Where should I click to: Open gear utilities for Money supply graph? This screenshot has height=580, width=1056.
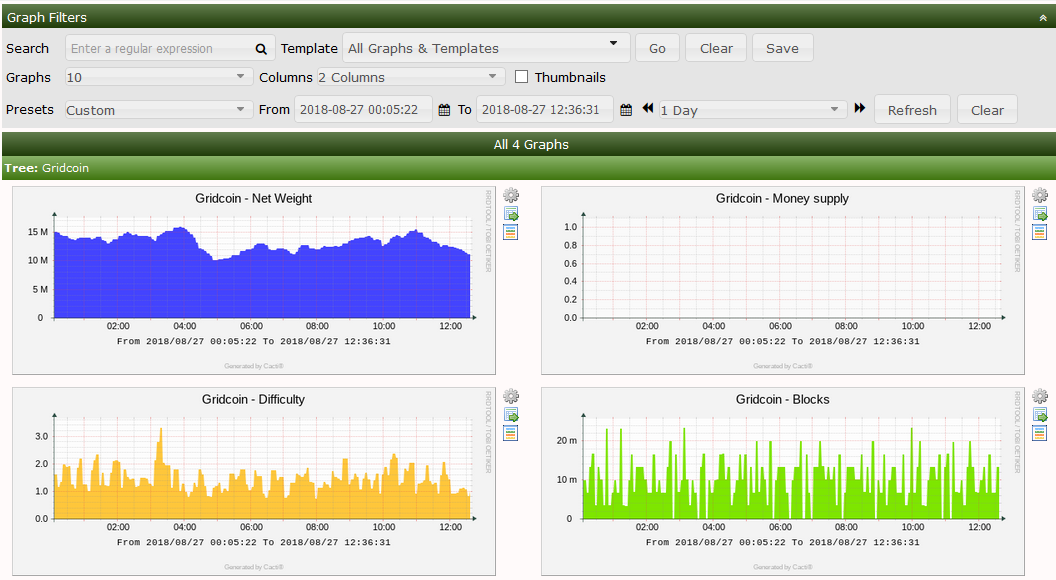coord(1041,195)
